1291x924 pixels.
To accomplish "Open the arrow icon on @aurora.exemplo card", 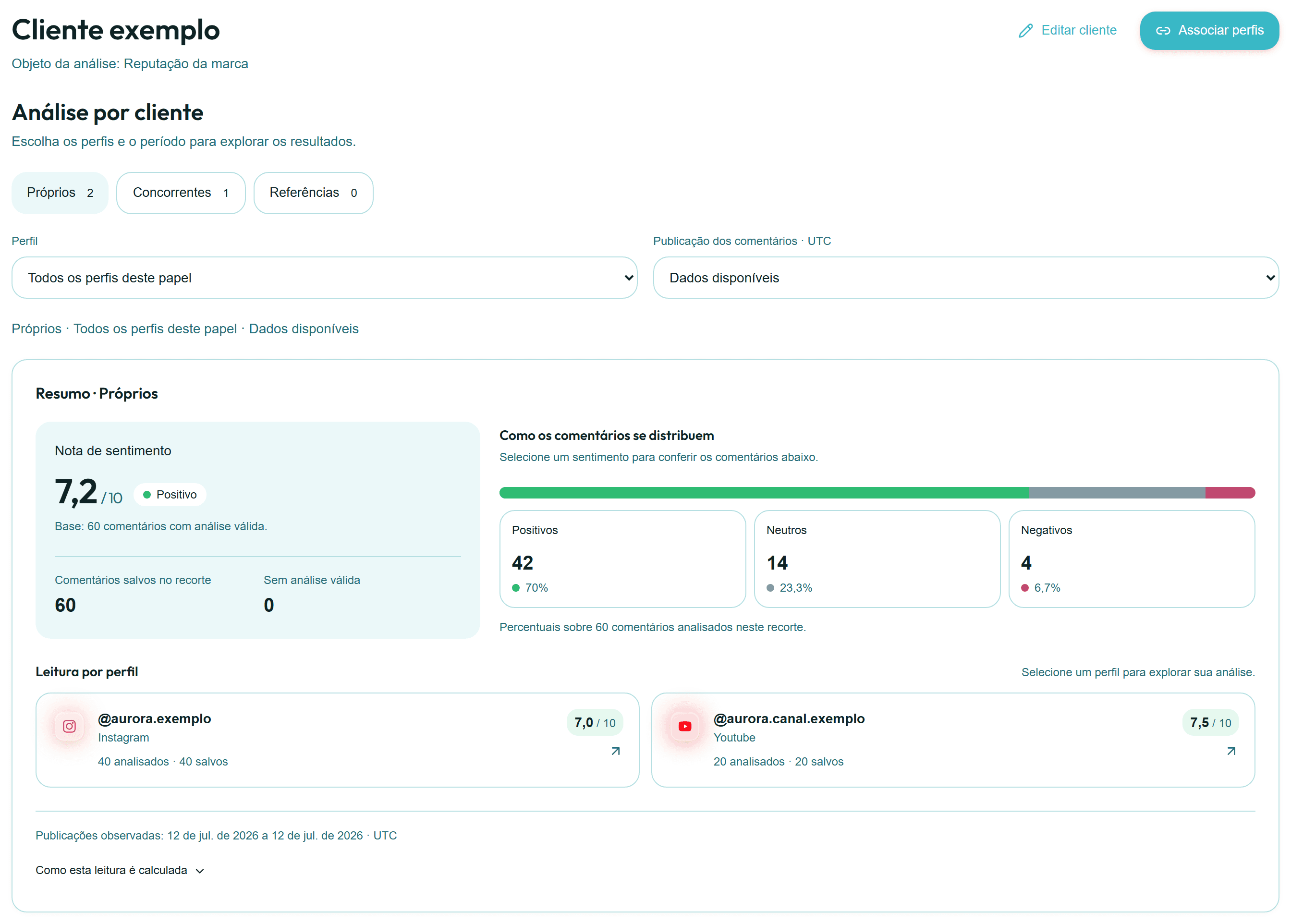I will click(616, 752).
